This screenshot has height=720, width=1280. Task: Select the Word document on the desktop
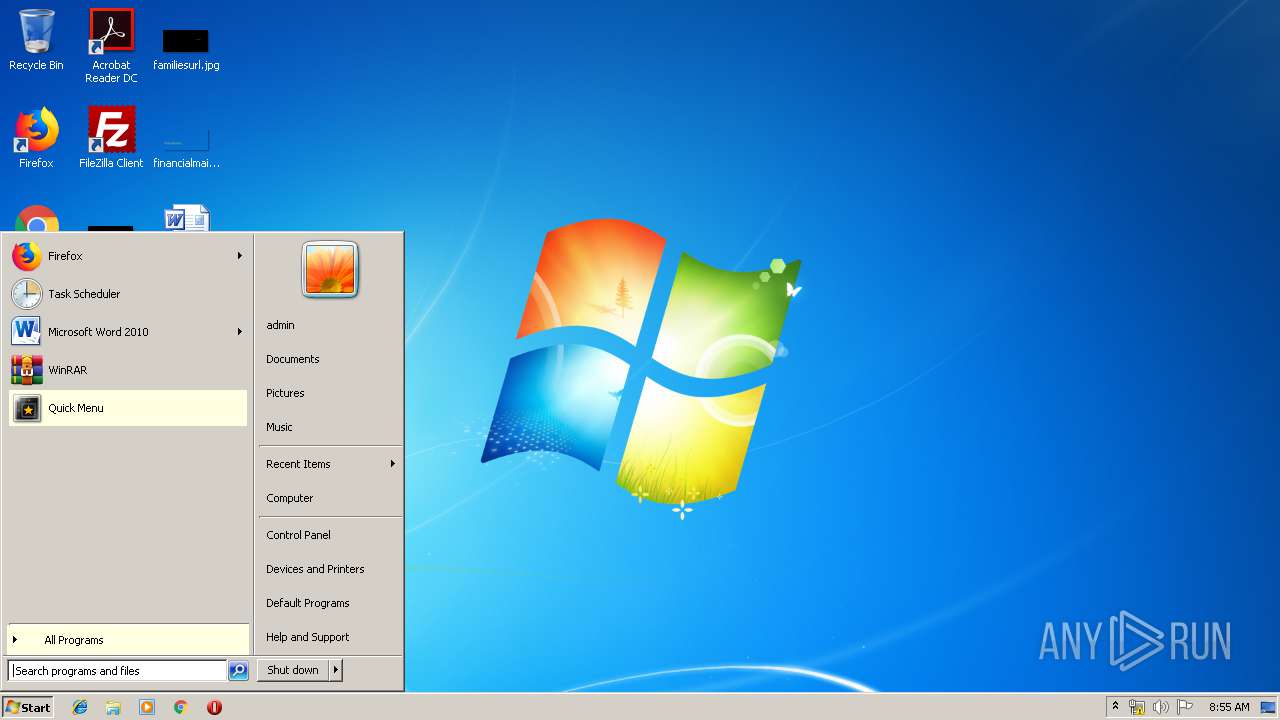click(187, 218)
